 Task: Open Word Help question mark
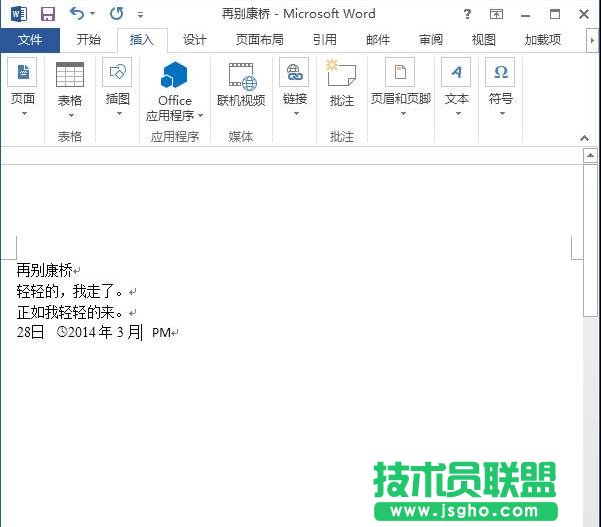pyautogui.click(x=467, y=15)
